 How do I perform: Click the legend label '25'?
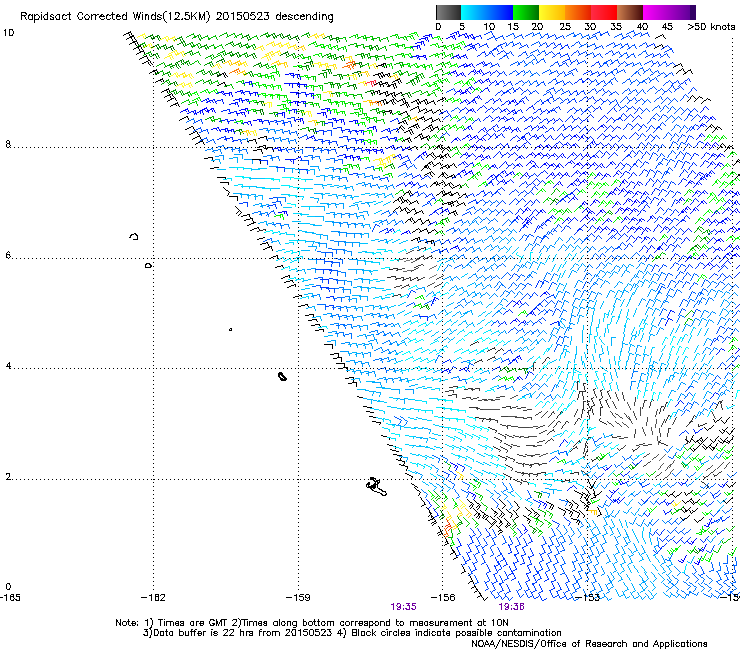(565, 27)
